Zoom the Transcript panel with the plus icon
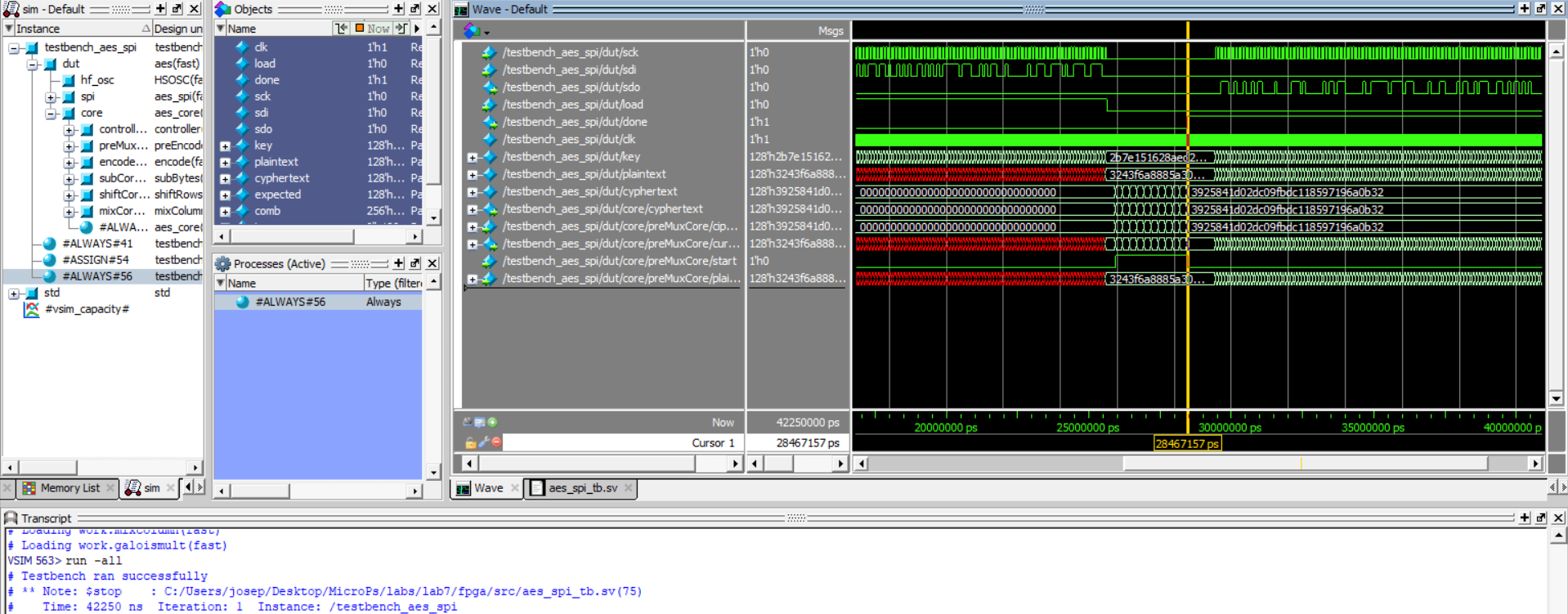Viewport: 1568px width, 614px height. [1525, 518]
